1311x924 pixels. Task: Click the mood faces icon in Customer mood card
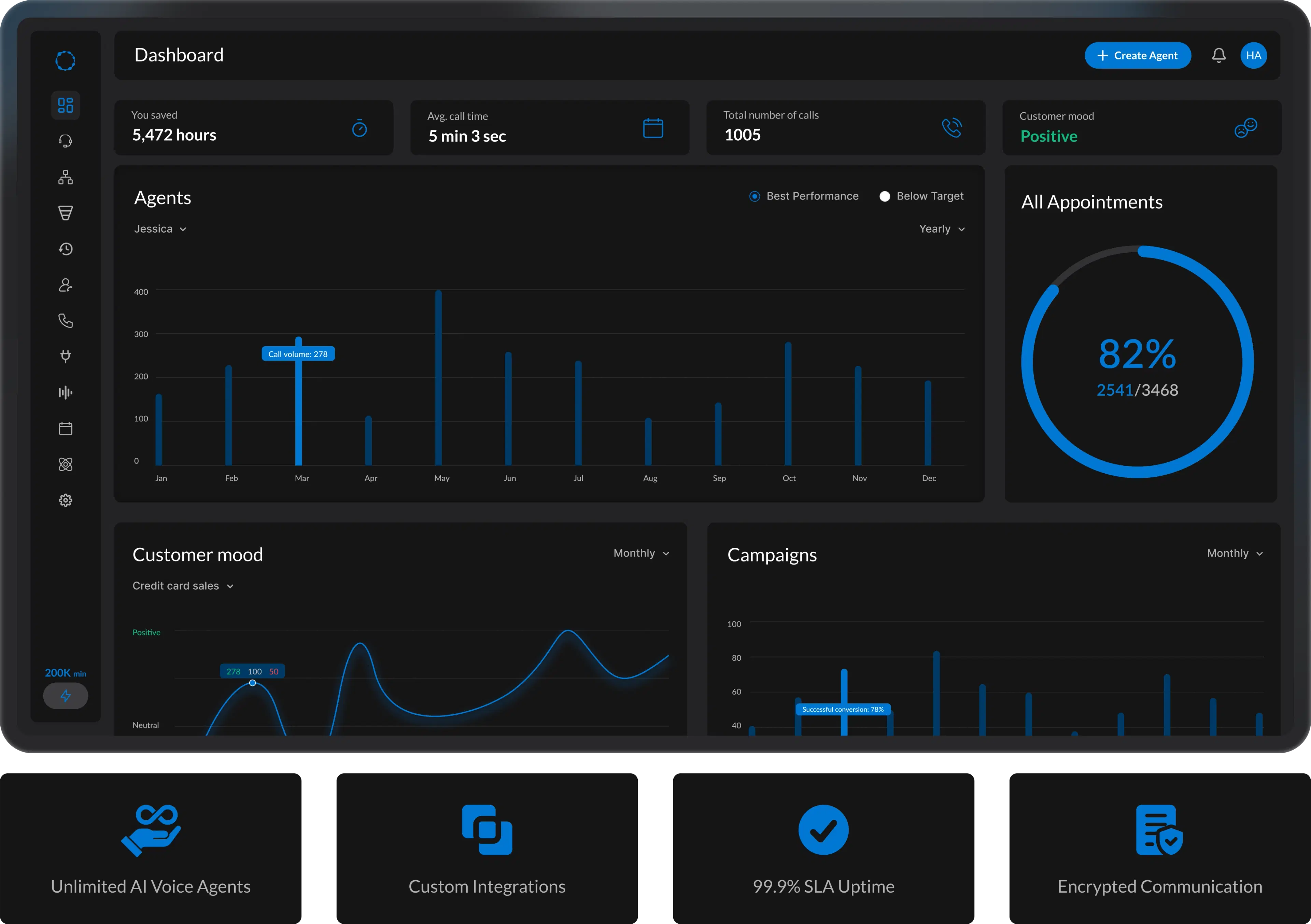tap(1245, 127)
